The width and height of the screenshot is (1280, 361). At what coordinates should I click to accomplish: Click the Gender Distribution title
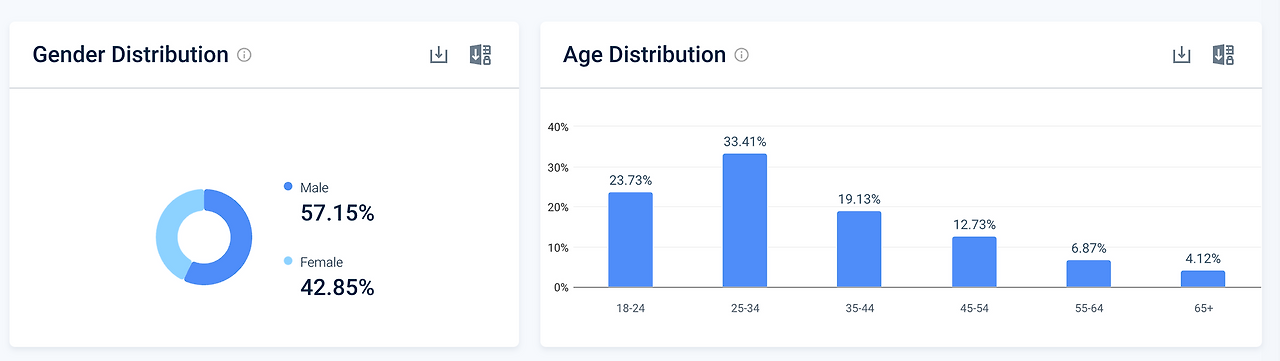131,55
